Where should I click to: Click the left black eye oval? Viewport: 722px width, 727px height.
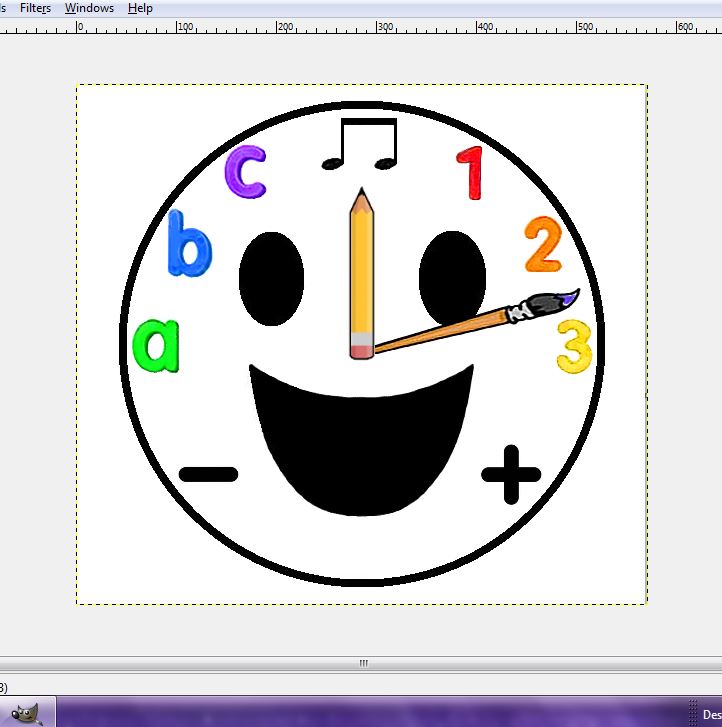coord(271,279)
